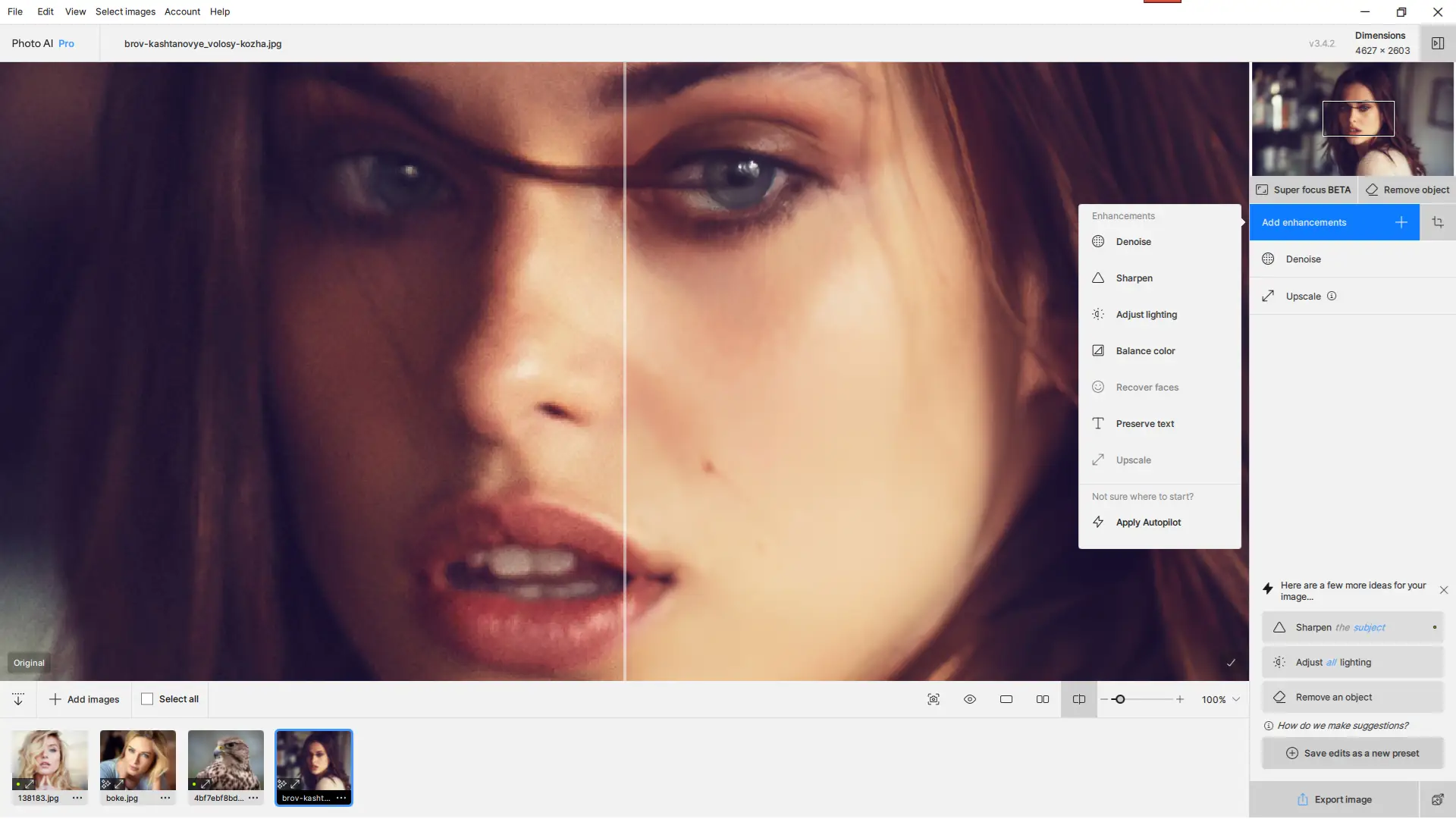Image resolution: width=1456 pixels, height=819 pixels.
Task: Collapse the right panel with the panel icon
Action: pyautogui.click(x=1438, y=43)
